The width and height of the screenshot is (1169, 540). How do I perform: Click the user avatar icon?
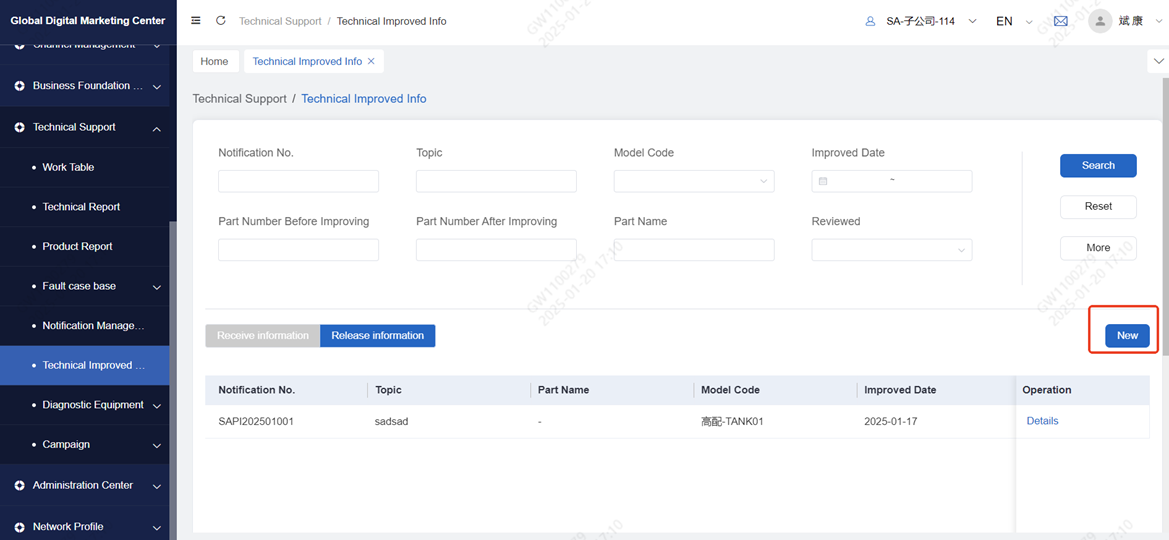(1100, 21)
